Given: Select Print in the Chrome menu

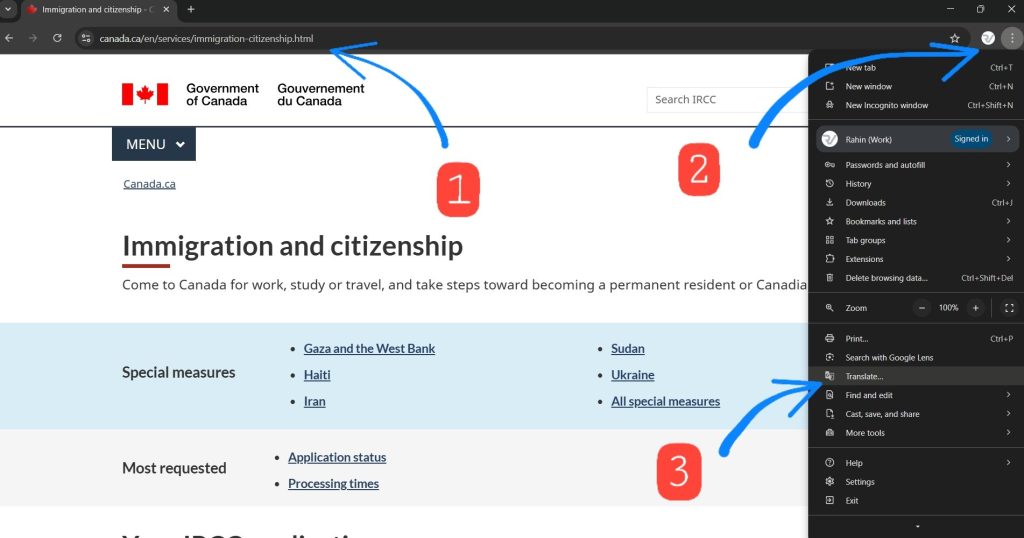Looking at the screenshot, I should coord(917,339).
